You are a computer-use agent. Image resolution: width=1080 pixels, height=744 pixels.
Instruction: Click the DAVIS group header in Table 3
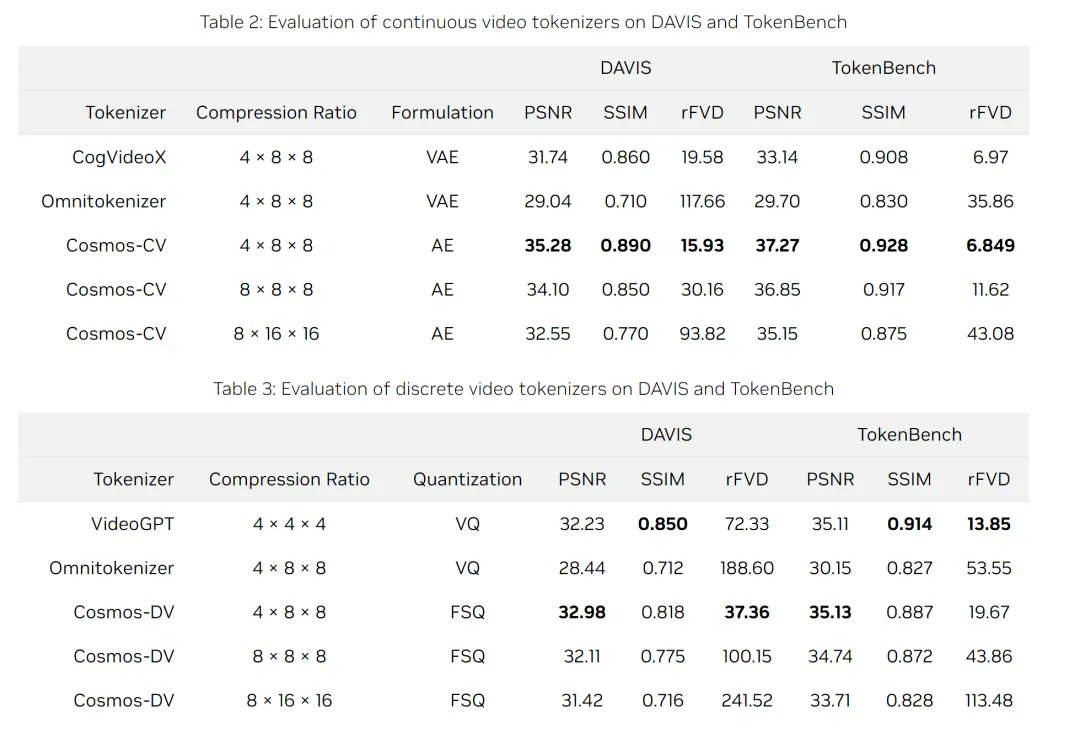click(666, 435)
